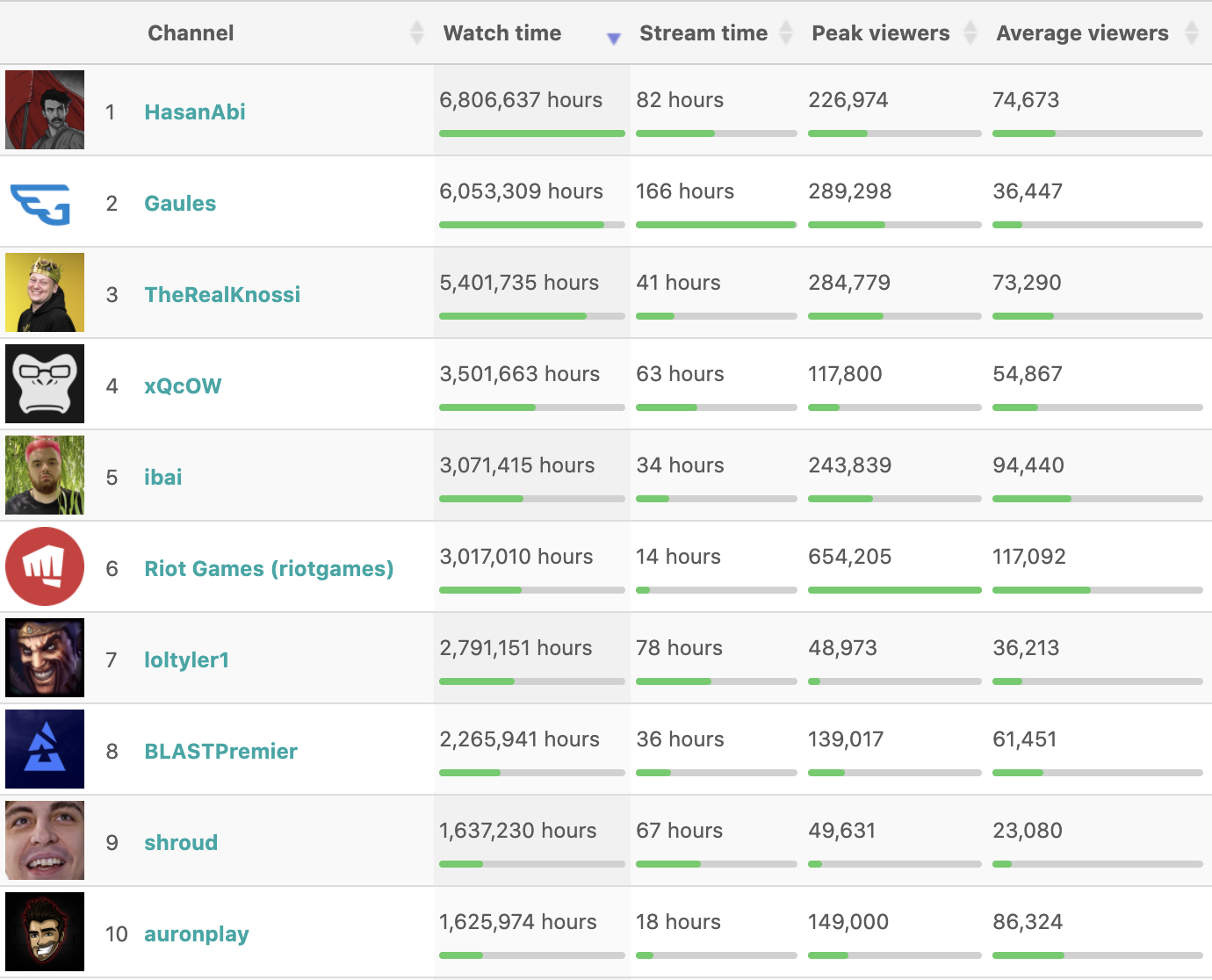Viewport: 1212px width, 980px height.
Task: Visit TheRealKnossi channel page
Action: pyautogui.click(x=222, y=295)
